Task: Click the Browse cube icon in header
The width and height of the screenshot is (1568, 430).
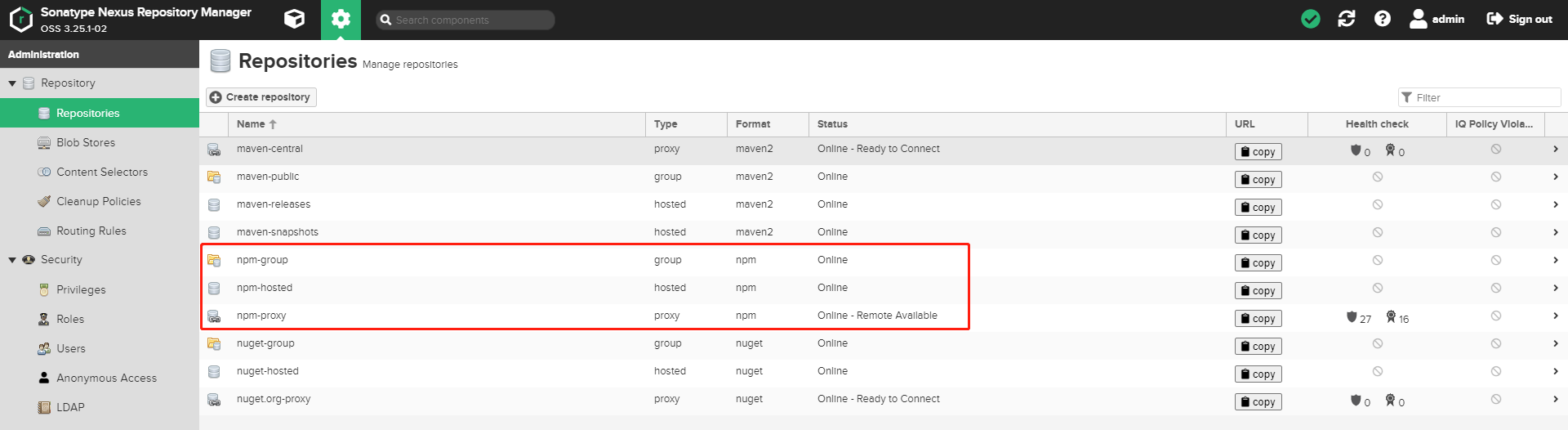Action: click(x=294, y=19)
